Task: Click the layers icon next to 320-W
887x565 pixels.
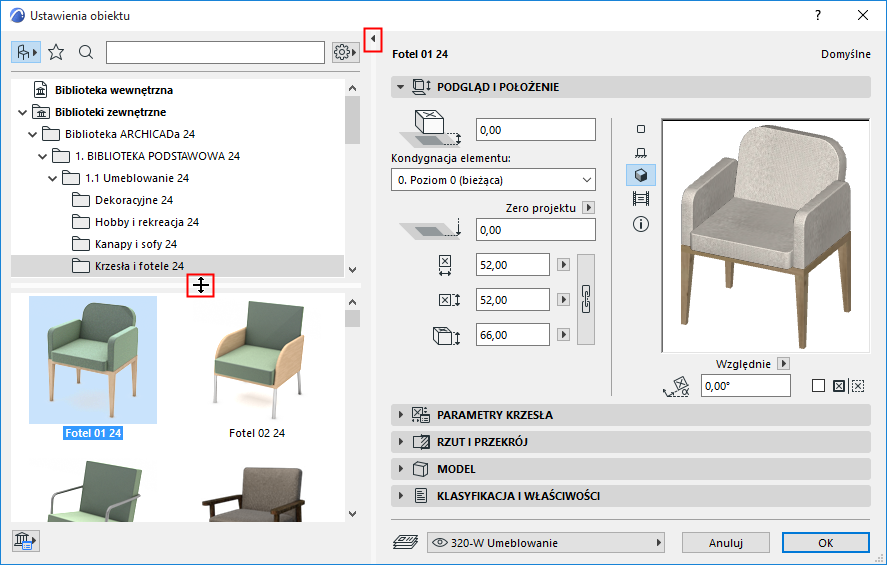Action: pos(405,542)
